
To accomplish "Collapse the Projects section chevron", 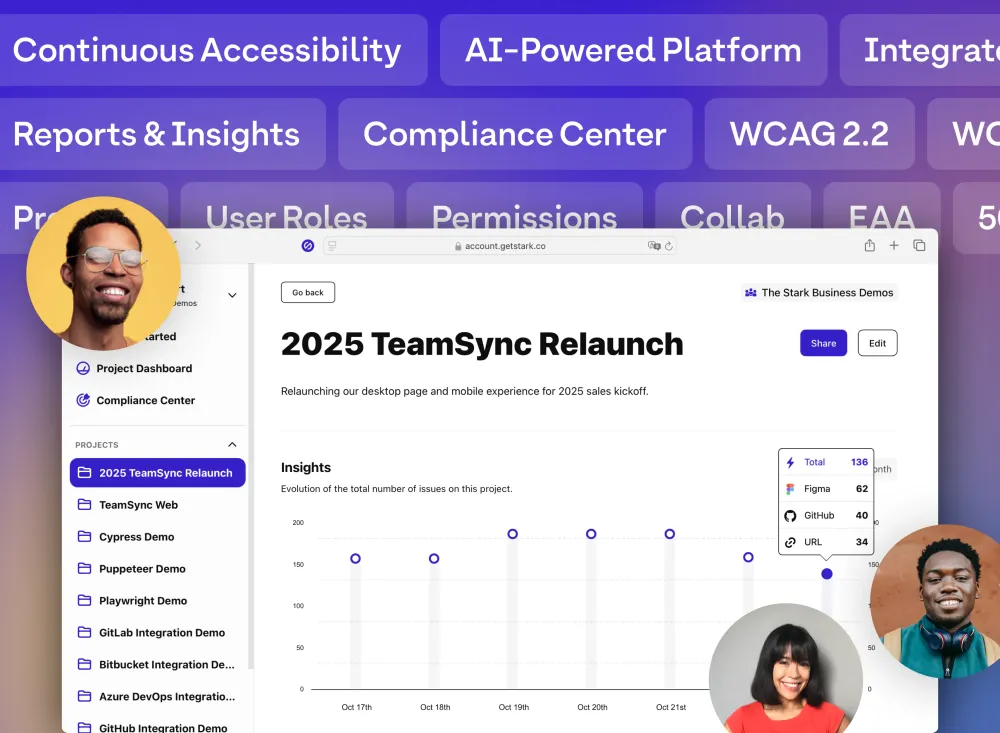I will click(x=232, y=445).
